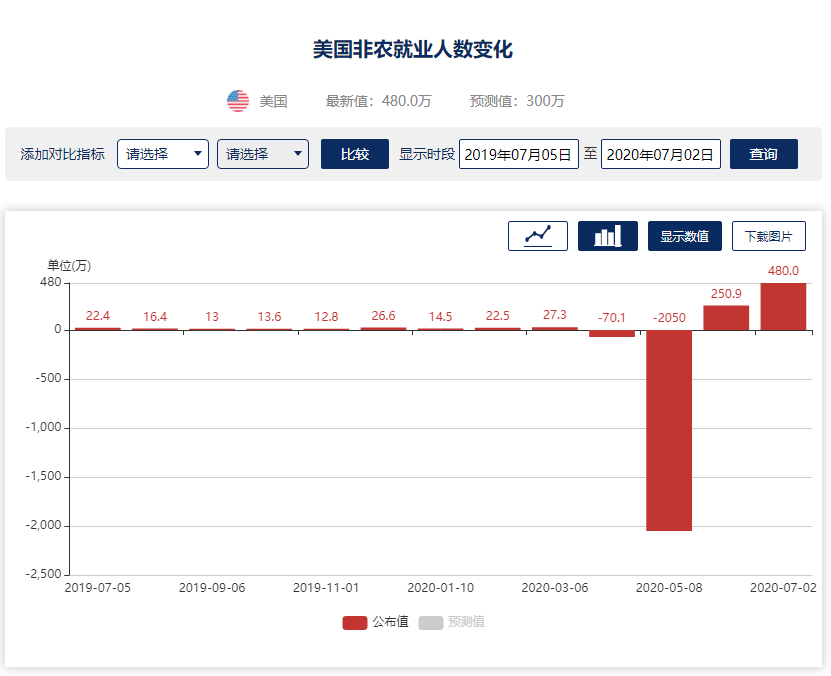Toggle 显示数值 value labels
The width and height of the screenshot is (831, 676).
[x=684, y=236]
